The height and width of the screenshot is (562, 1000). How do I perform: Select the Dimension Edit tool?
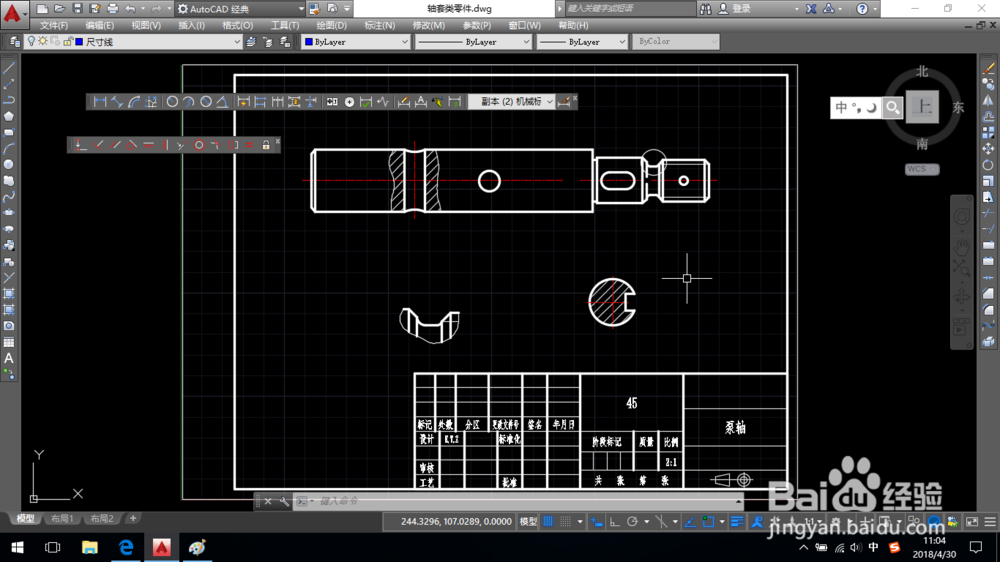point(403,101)
